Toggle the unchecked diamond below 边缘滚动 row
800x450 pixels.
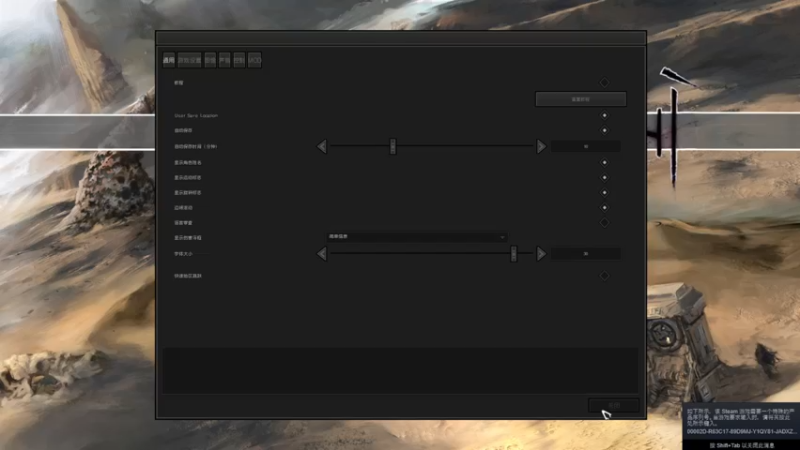[604, 222]
